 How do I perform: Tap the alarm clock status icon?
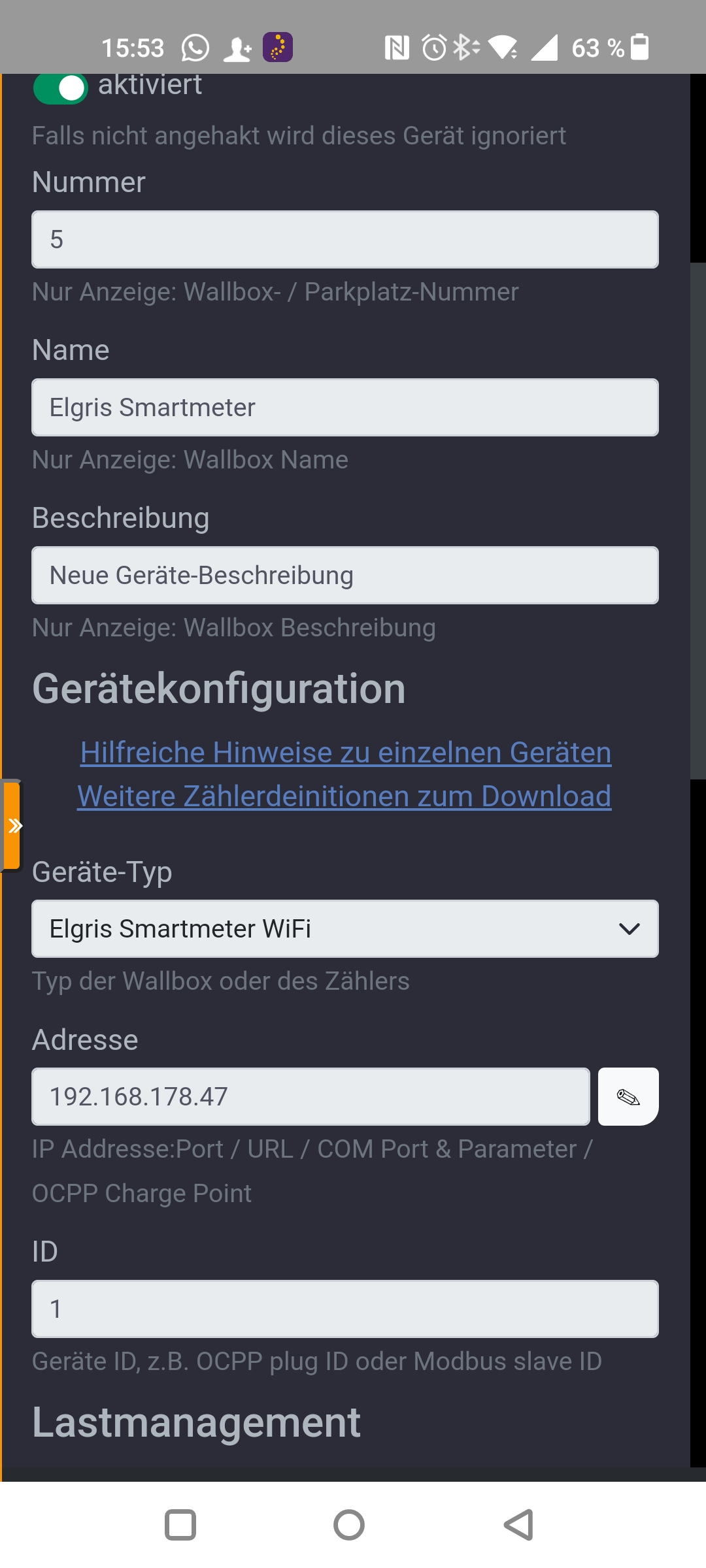(434, 48)
